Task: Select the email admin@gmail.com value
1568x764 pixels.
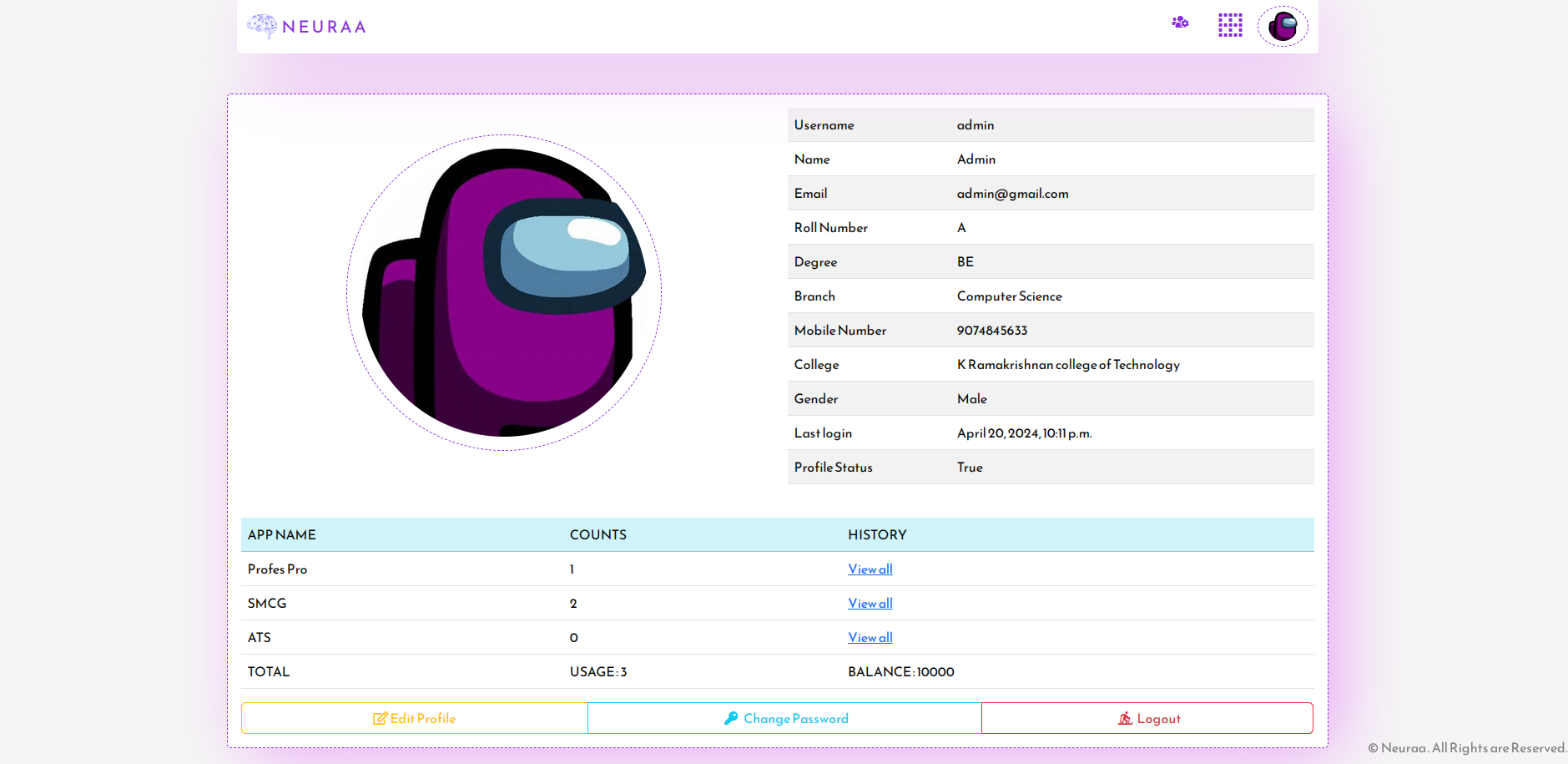Action: [x=1012, y=194]
